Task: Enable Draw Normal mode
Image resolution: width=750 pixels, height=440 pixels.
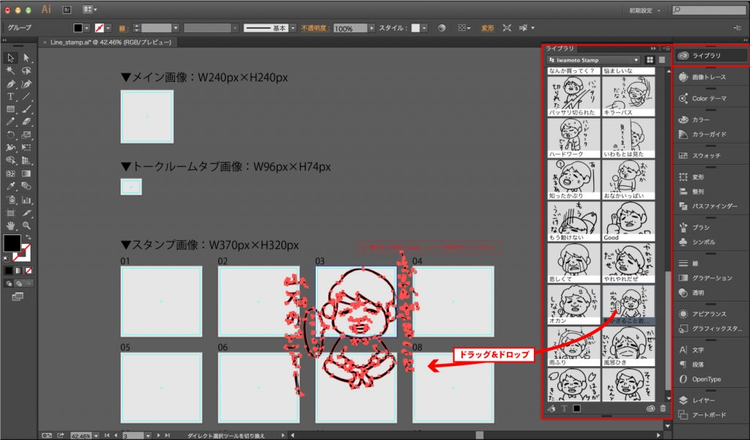Action: pyautogui.click(x=9, y=284)
